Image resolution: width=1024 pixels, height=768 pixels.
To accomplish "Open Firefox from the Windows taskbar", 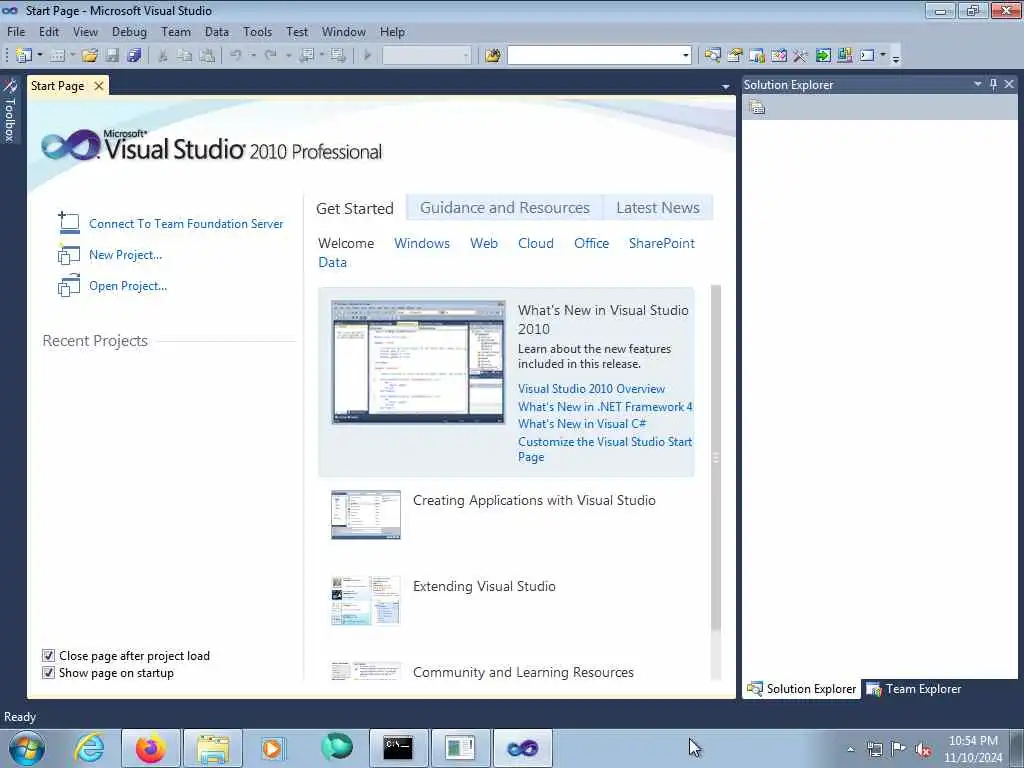I will tap(151, 748).
